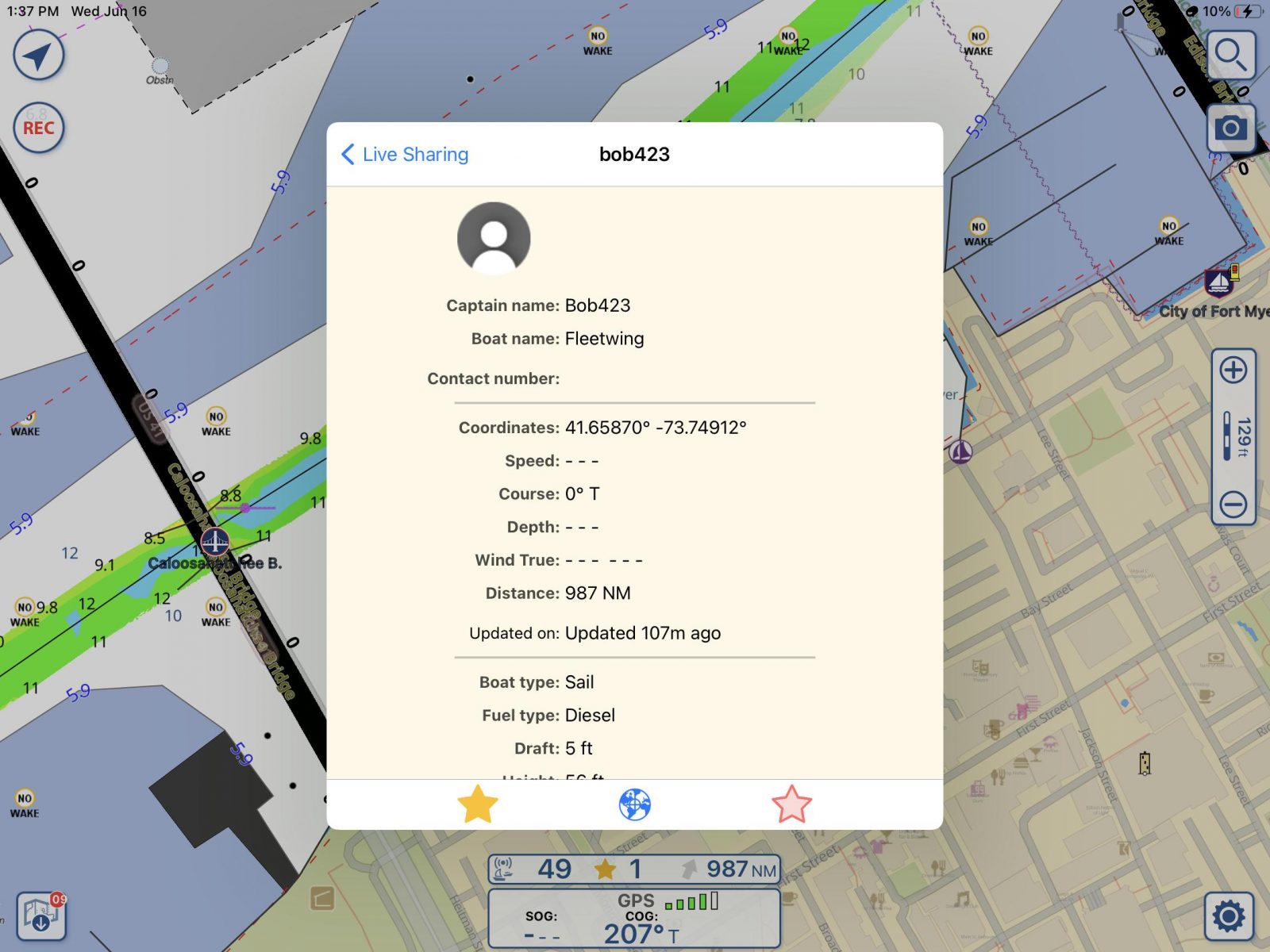
Task: Tap the camera snapshot icon
Action: click(x=1230, y=128)
